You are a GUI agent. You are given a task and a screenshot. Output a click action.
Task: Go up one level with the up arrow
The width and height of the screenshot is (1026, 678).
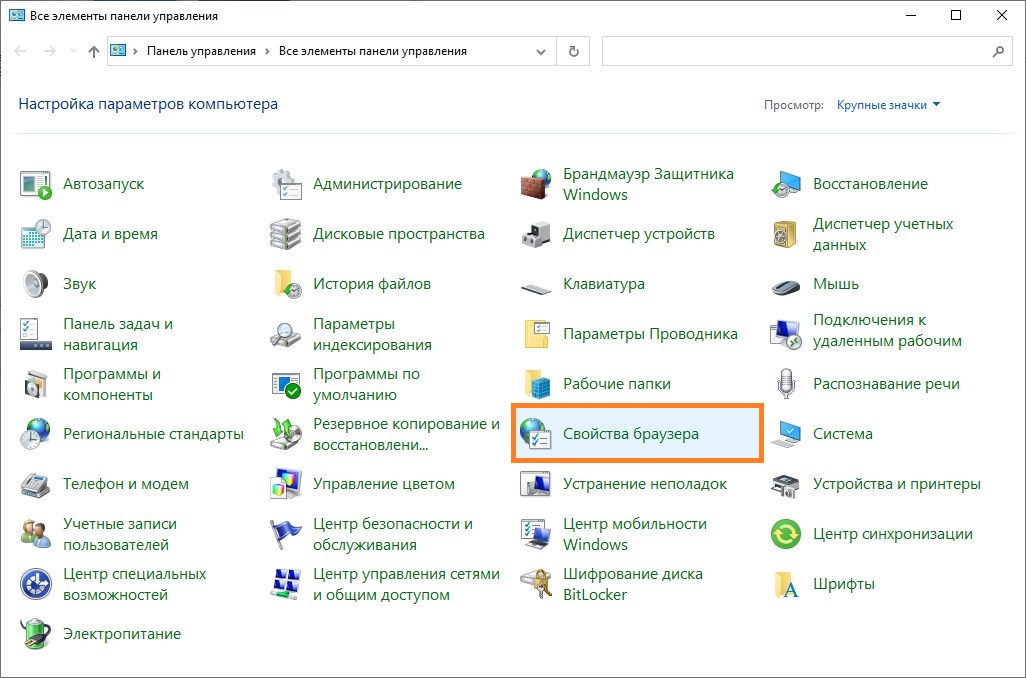94,51
